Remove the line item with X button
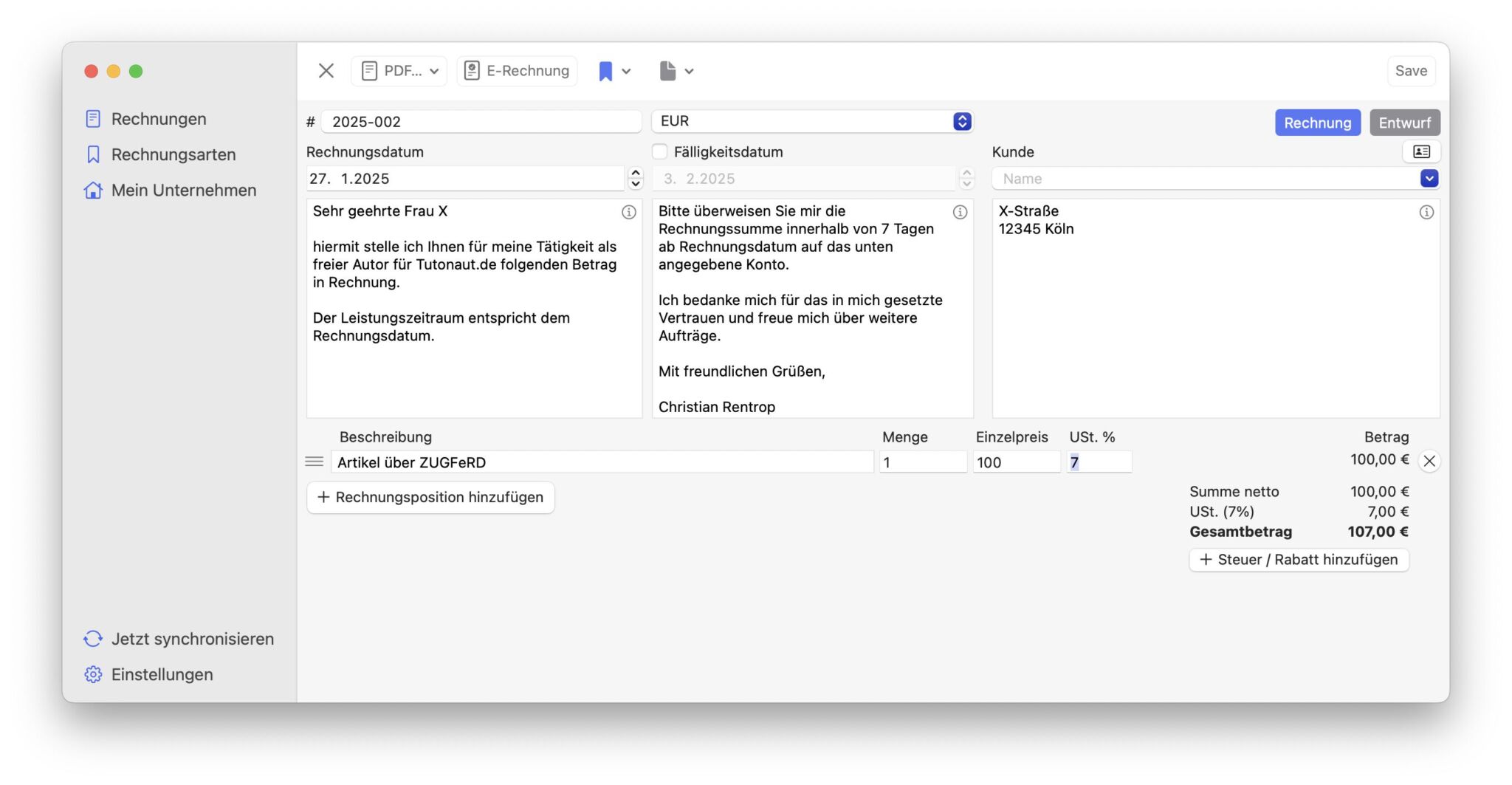 click(x=1429, y=462)
